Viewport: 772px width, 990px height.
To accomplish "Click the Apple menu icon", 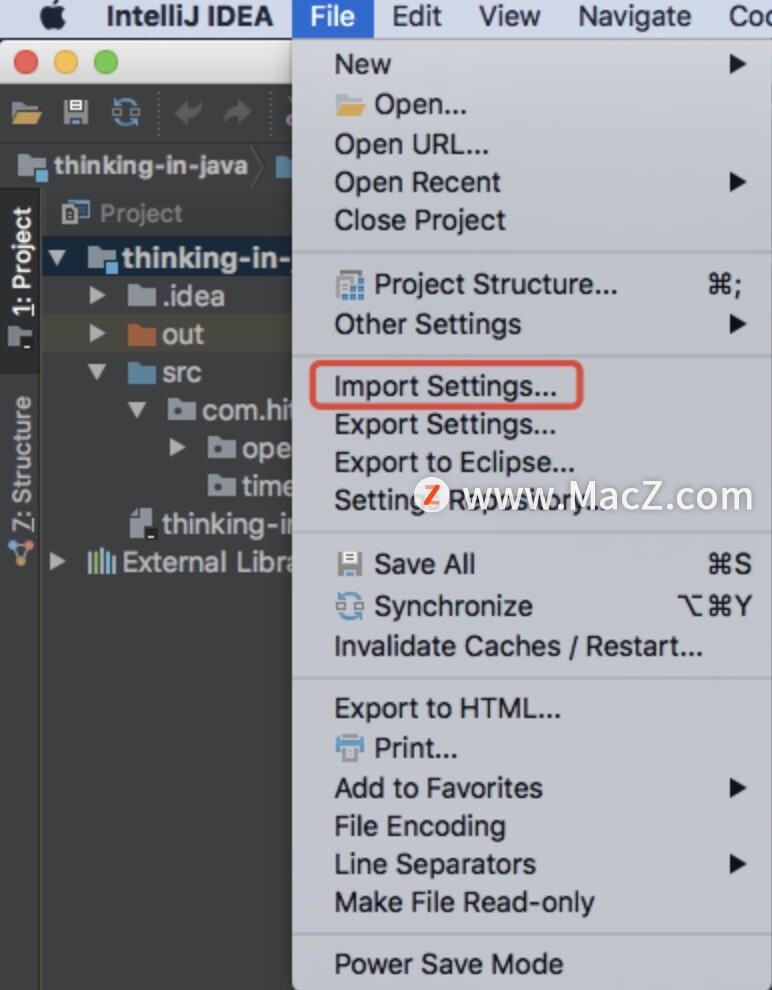I will tap(53, 16).
